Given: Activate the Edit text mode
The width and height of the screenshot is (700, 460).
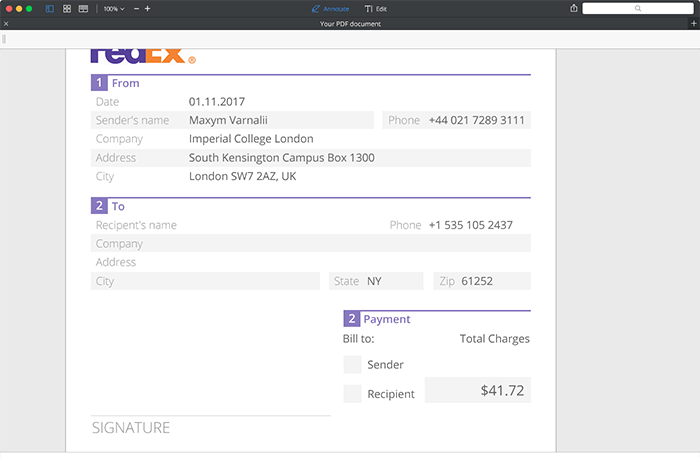Looking at the screenshot, I should tap(375, 9).
